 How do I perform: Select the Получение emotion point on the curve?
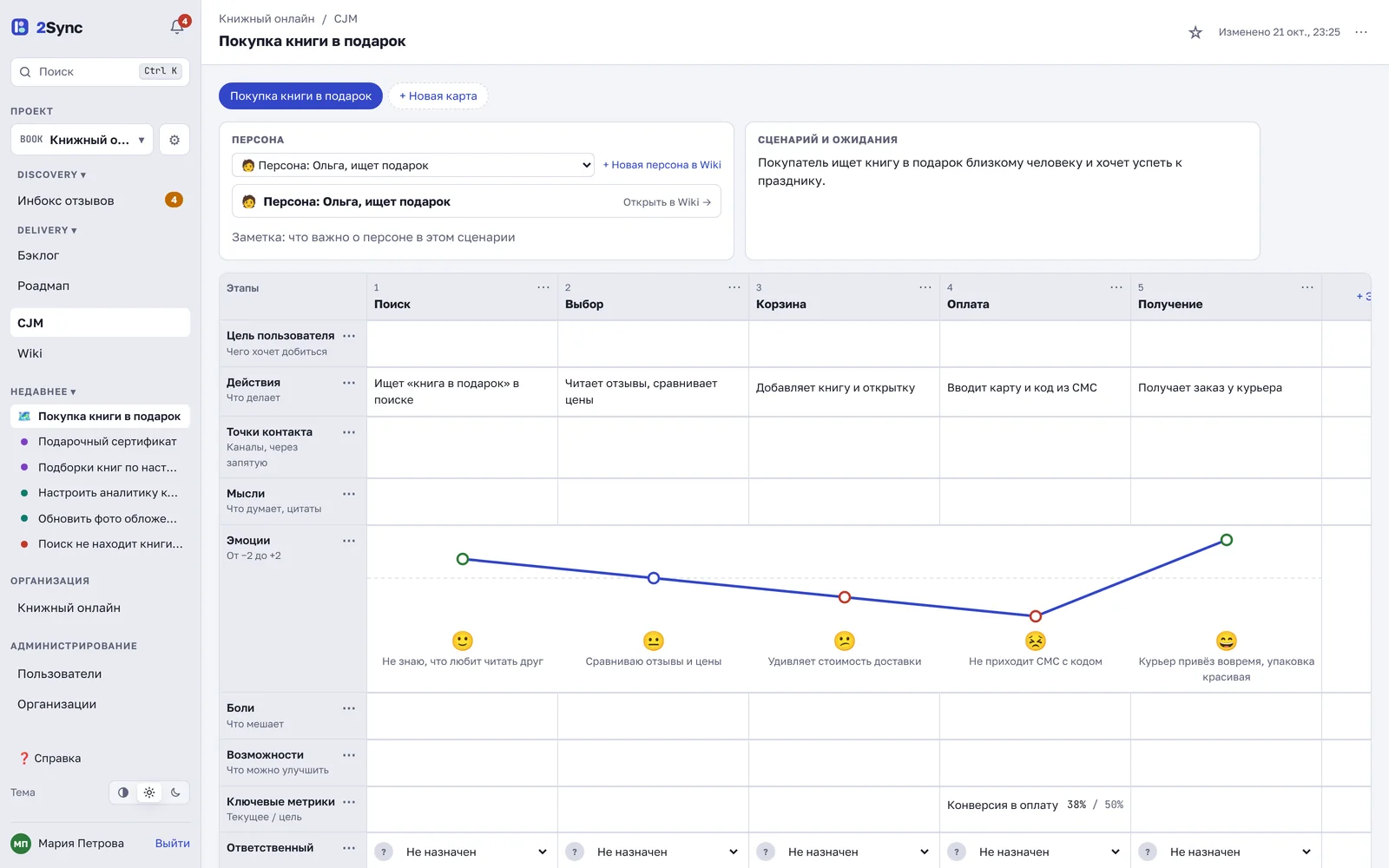[1226, 540]
